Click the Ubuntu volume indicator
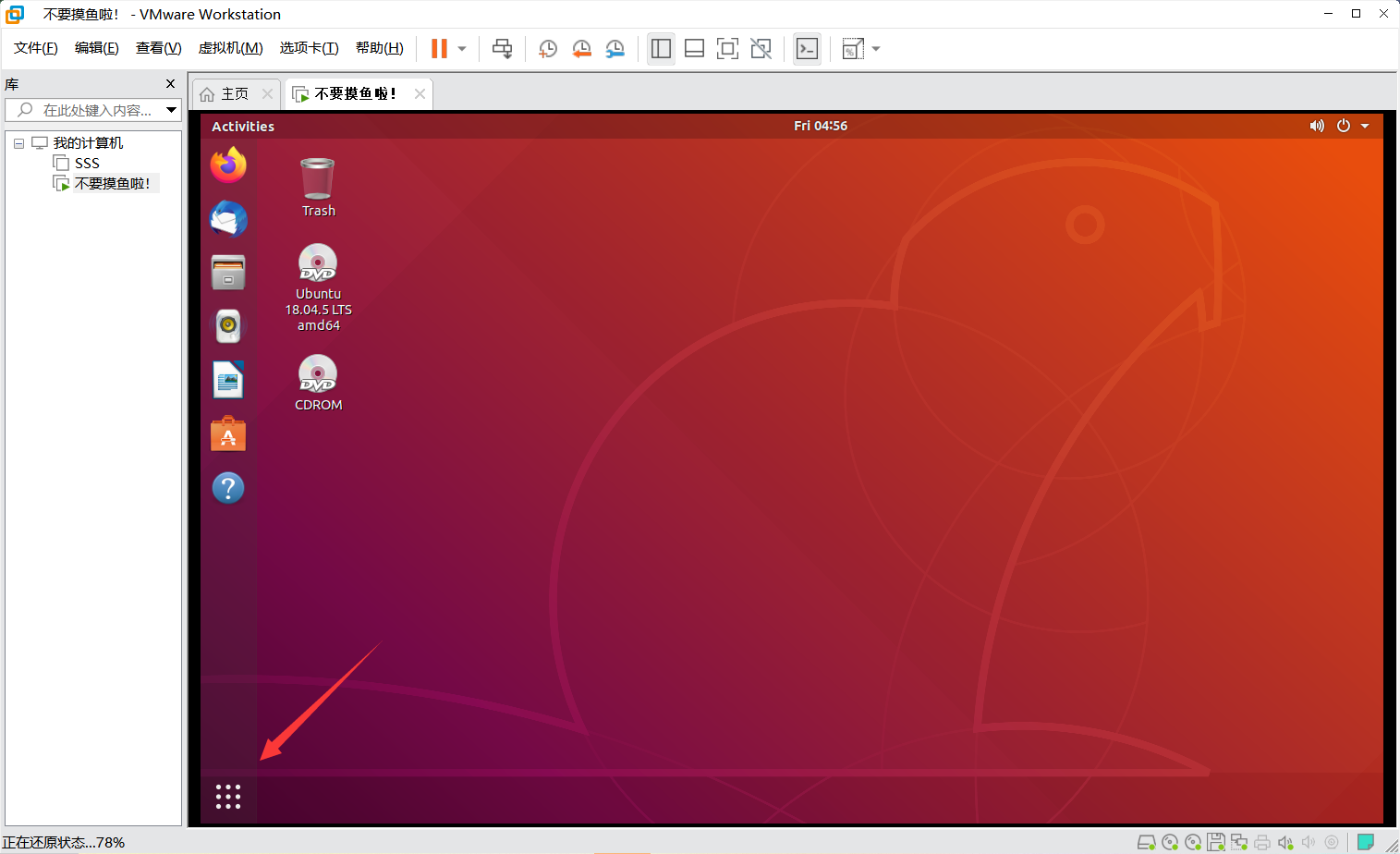The image size is (1400, 854). tap(1317, 126)
